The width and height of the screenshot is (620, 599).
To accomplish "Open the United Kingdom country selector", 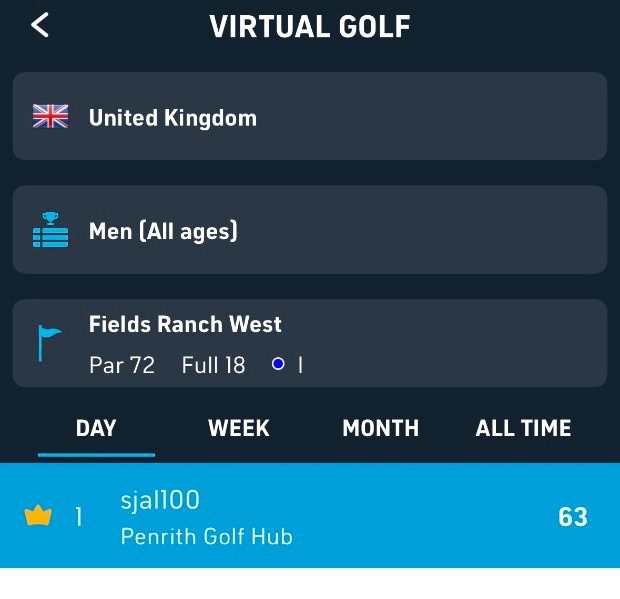I will (310, 116).
